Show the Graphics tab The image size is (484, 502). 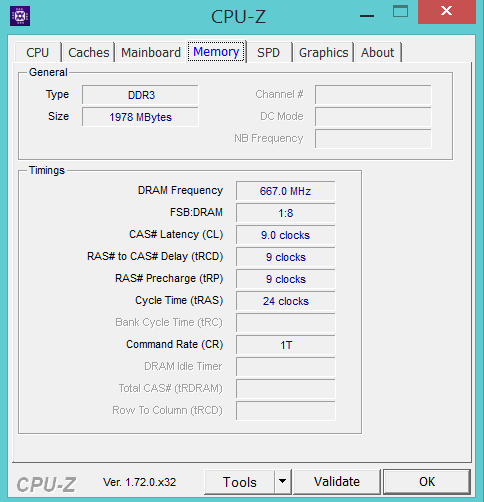click(323, 52)
